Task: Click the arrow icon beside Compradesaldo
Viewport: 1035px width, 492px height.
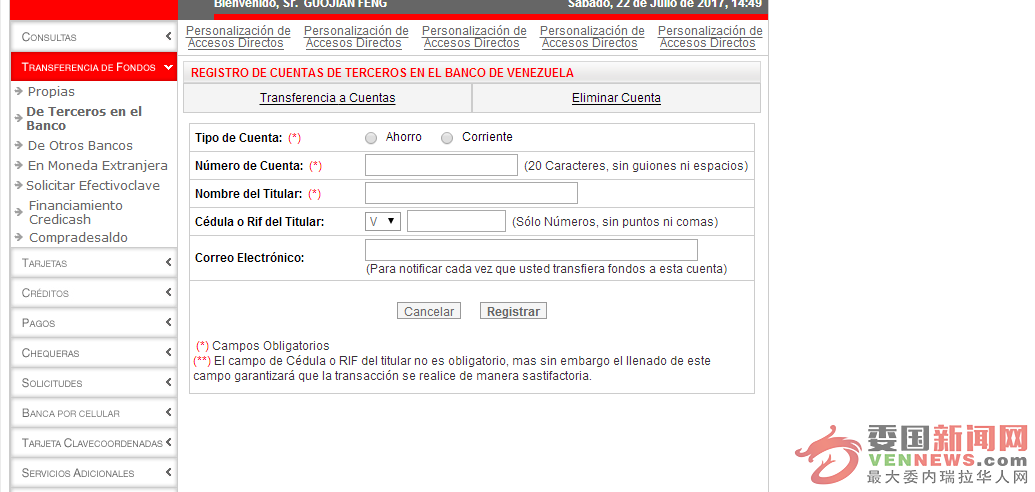Action: click(x=18, y=237)
